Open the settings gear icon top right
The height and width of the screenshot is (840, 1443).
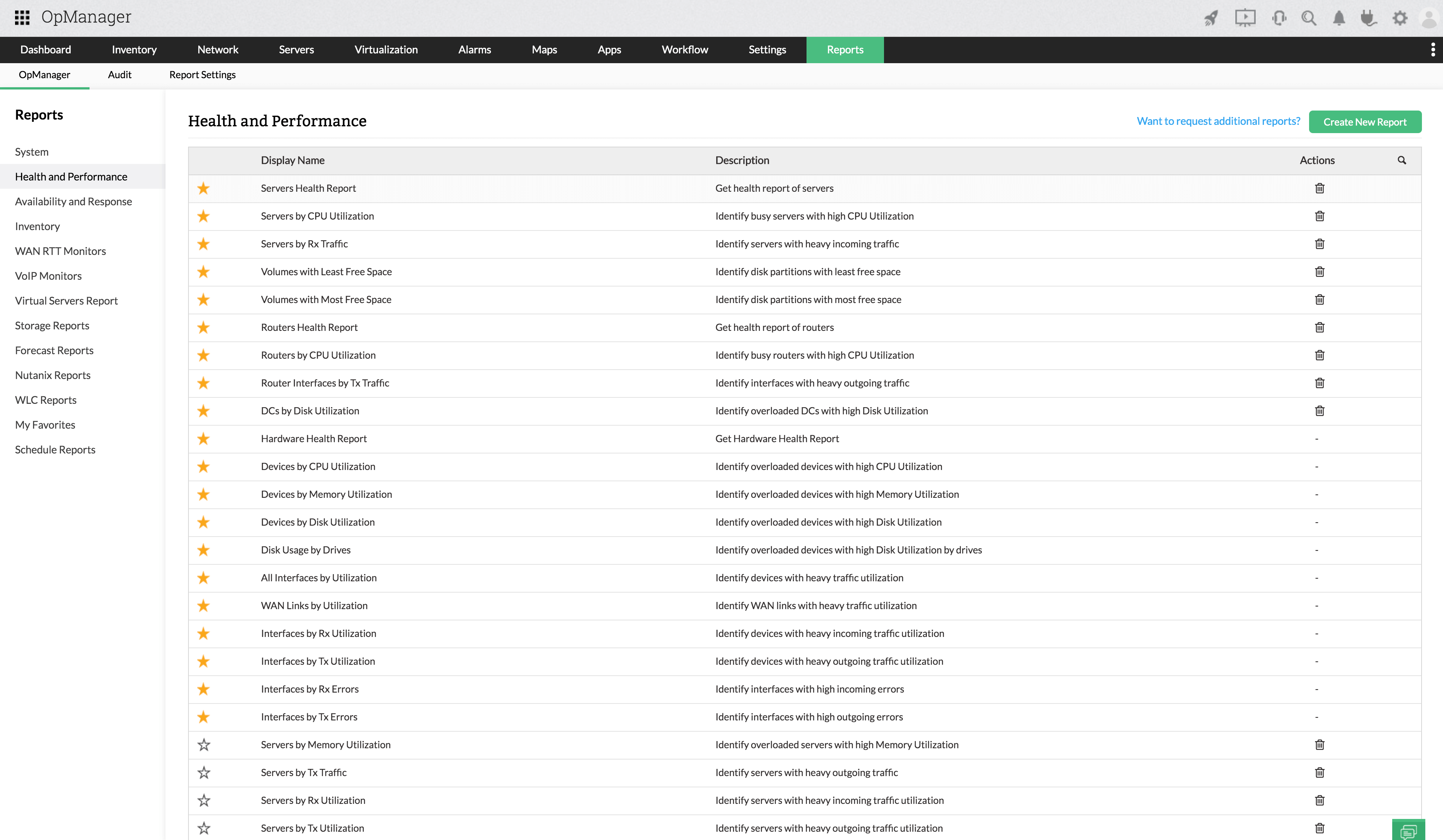pos(1400,17)
